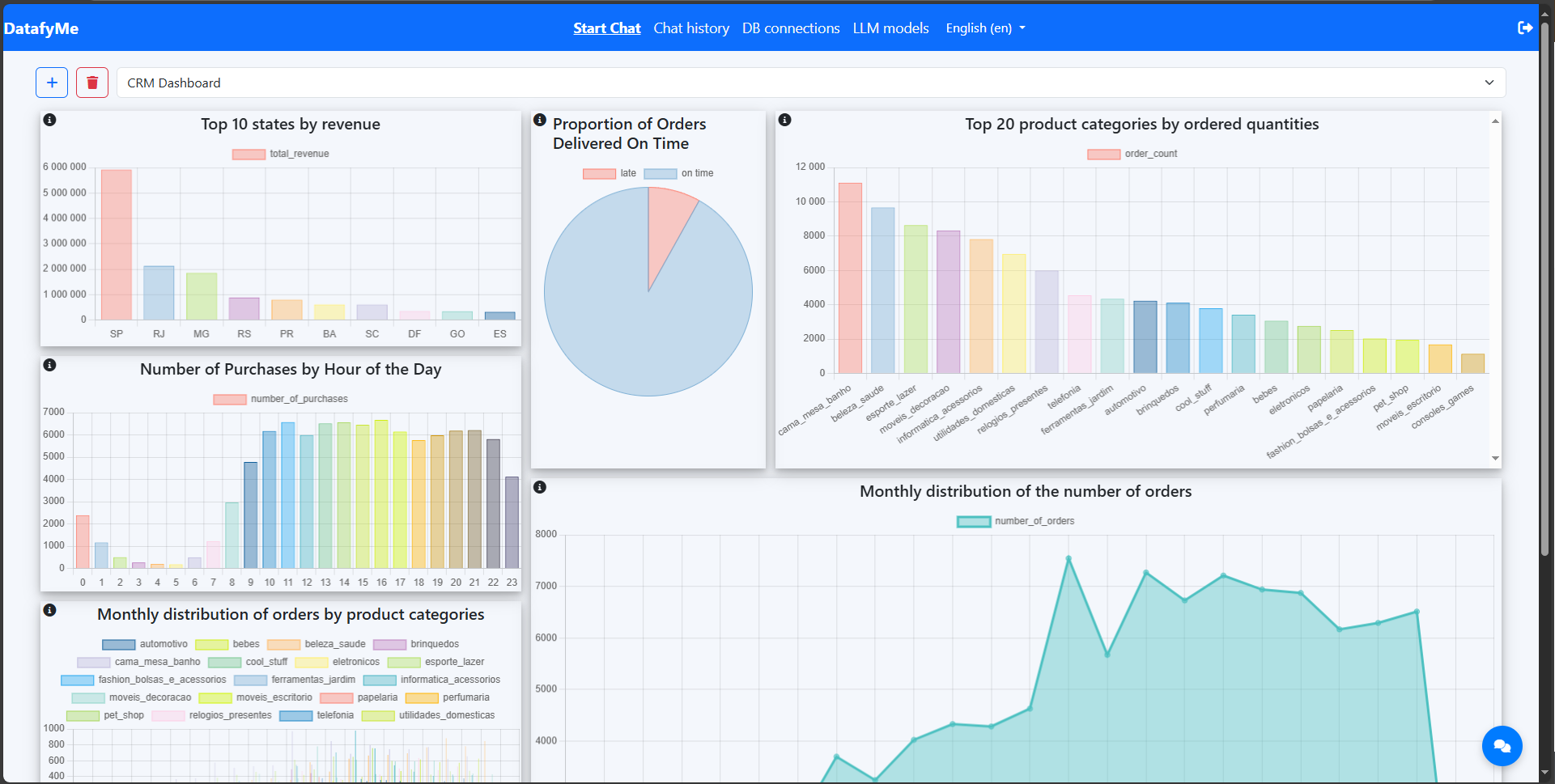Click the red trash delete button
The width and height of the screenshot is (1555, 784).
[x=92, y=83]
